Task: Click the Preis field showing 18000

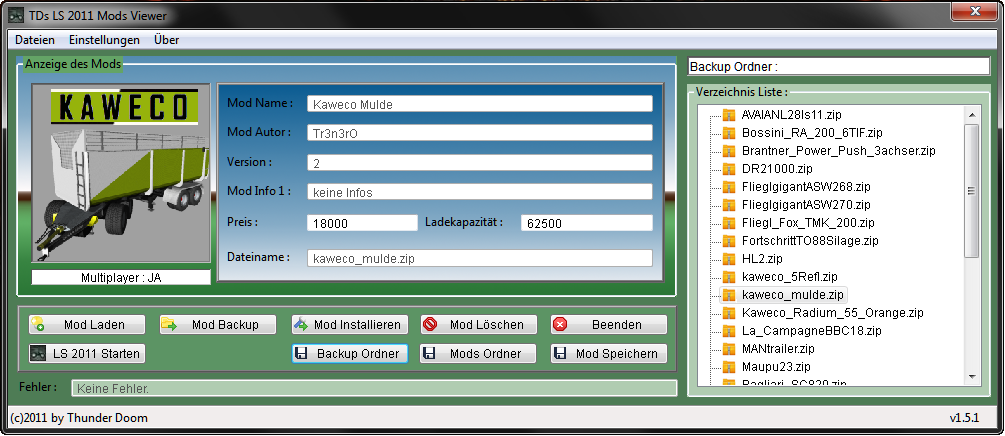Action: click(x=362, y=222)
